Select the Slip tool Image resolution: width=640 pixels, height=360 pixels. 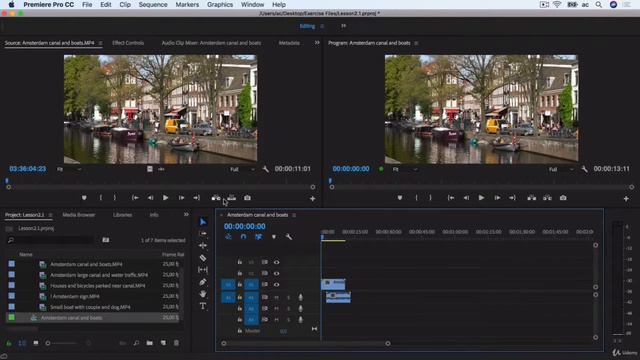coord(203,270)
